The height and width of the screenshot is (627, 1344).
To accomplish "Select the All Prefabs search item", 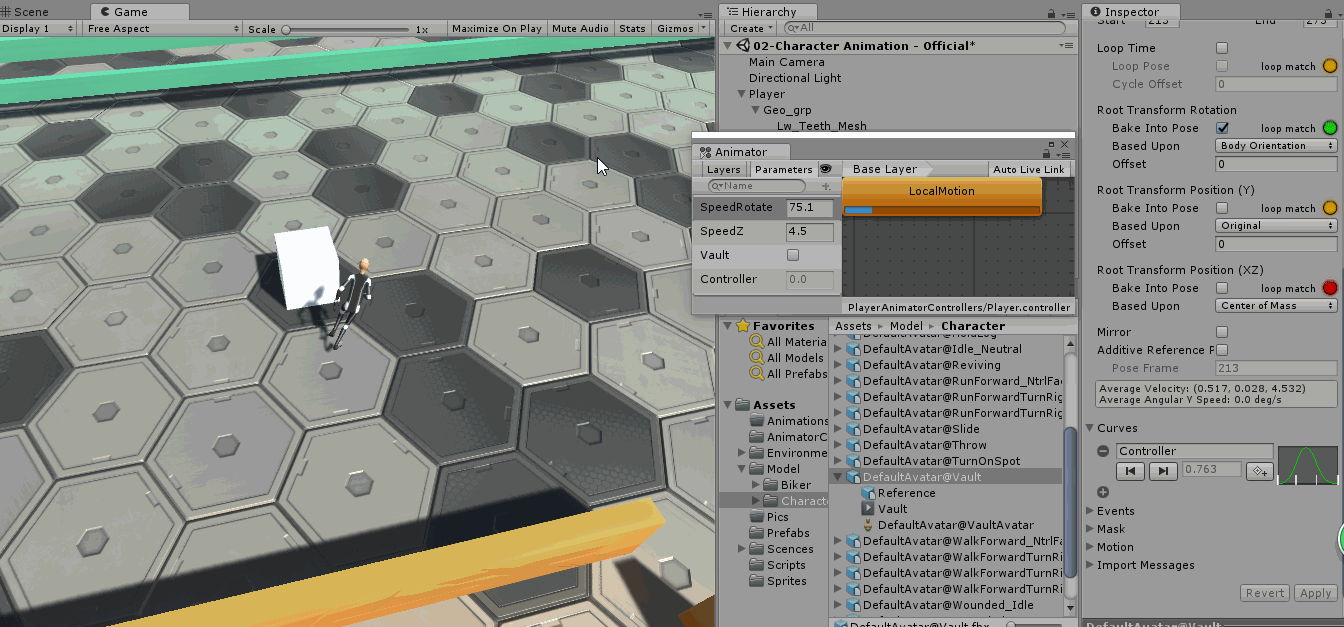I will pos(789,374).
